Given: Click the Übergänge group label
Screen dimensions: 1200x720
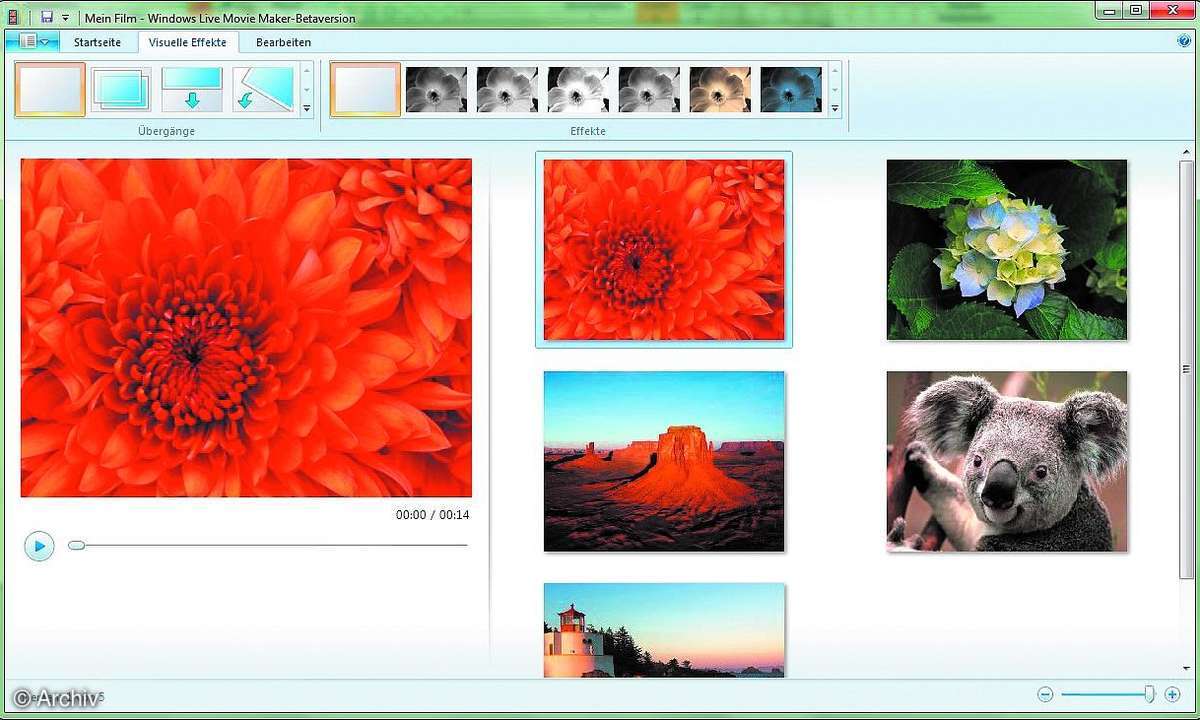Looking at the screenshot, I should 166,131.
